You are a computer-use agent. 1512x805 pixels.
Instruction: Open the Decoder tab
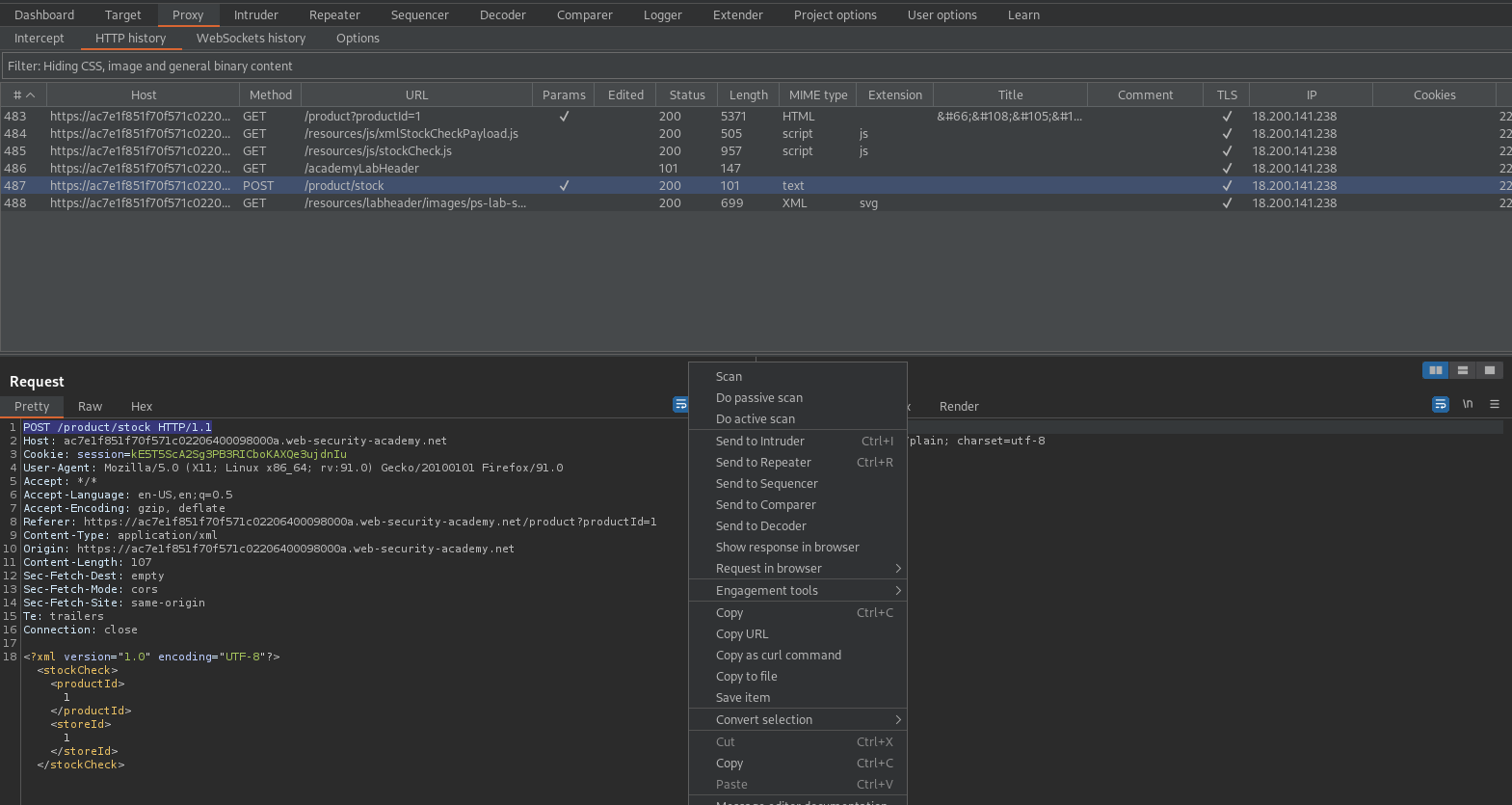coord(503,14)
